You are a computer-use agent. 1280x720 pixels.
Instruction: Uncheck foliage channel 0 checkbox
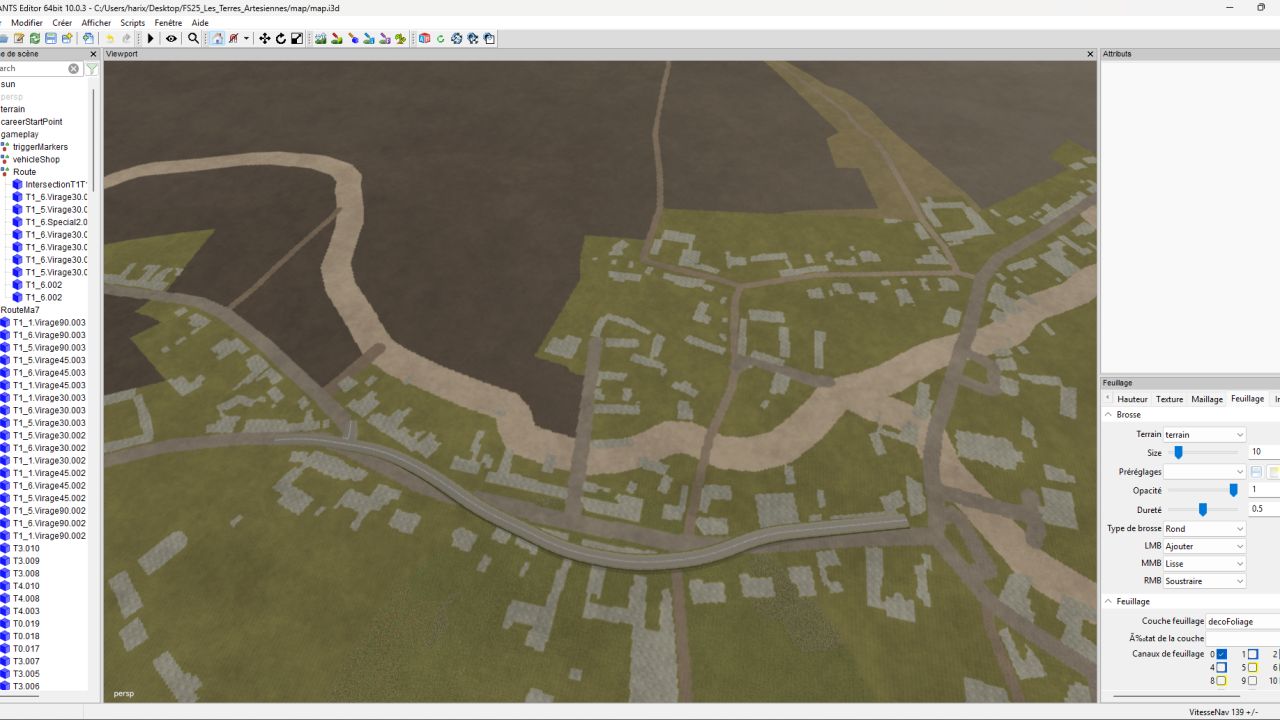click(x=1221, y=654)
